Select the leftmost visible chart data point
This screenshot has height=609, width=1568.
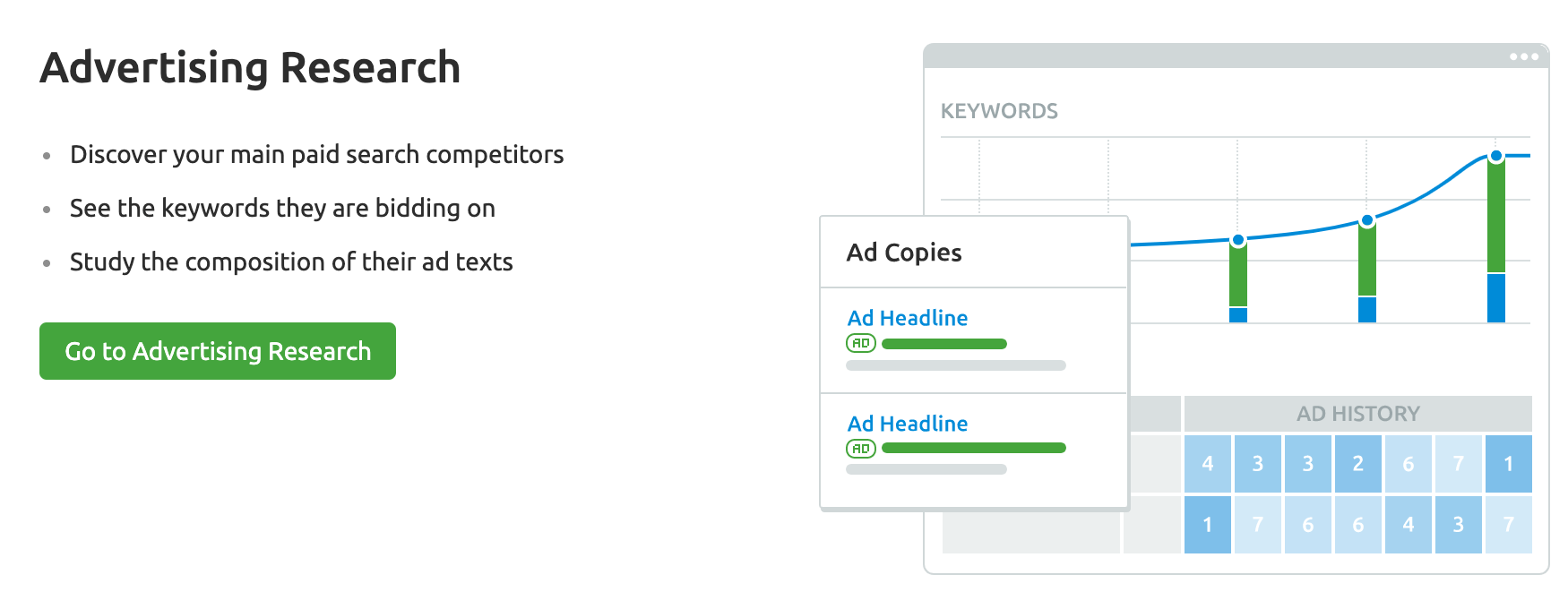coord(1238,240)
